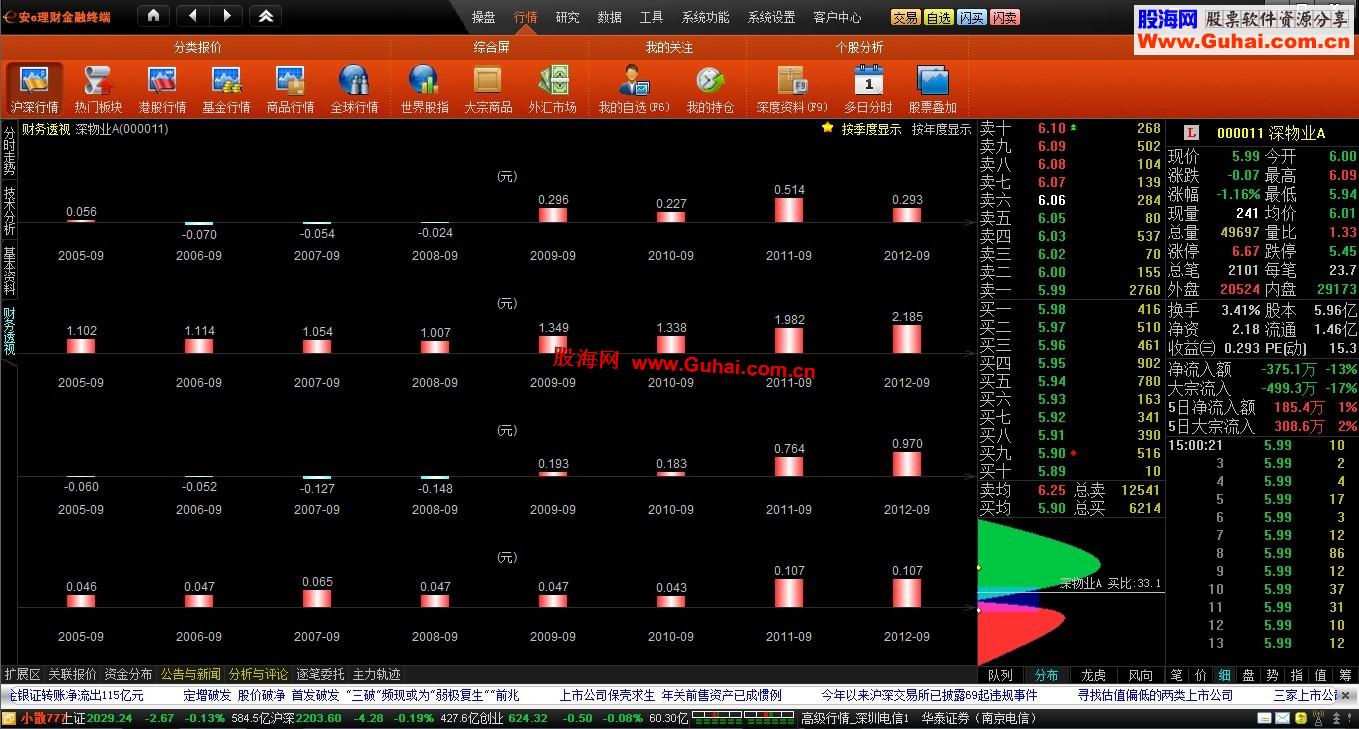Image resolution: width=1359 pixels, height=729 pixels.
Task: Switch to the 分布 tab
Action: 1047,675
